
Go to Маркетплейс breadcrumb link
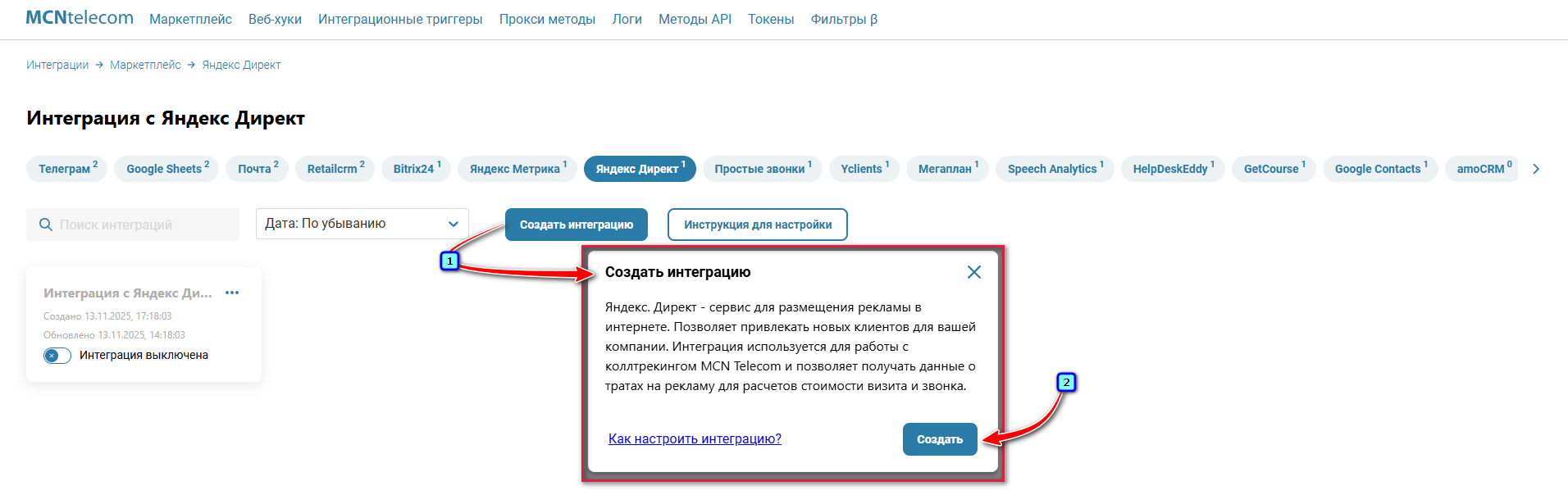click(x=145, y=65)
